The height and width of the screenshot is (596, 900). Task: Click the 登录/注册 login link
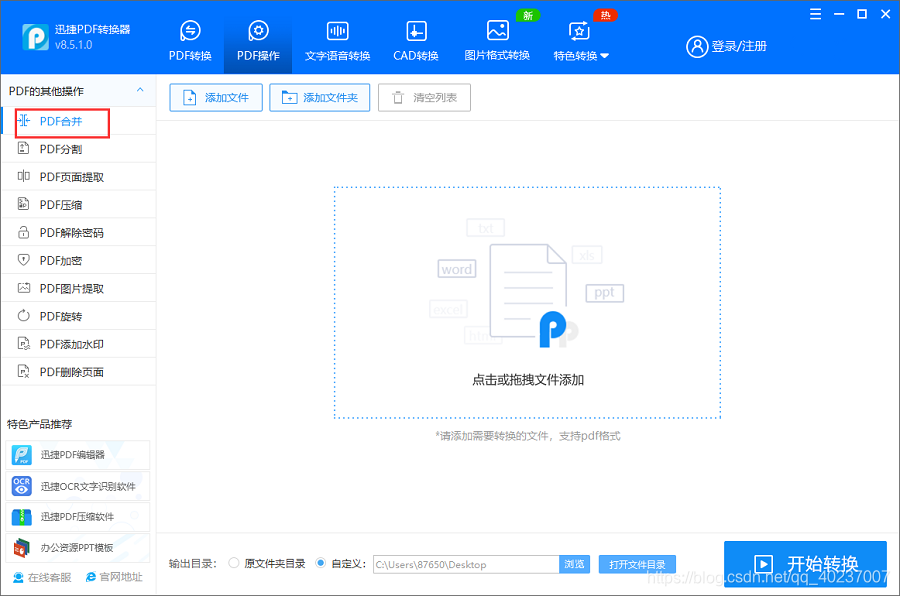[739, 47]
